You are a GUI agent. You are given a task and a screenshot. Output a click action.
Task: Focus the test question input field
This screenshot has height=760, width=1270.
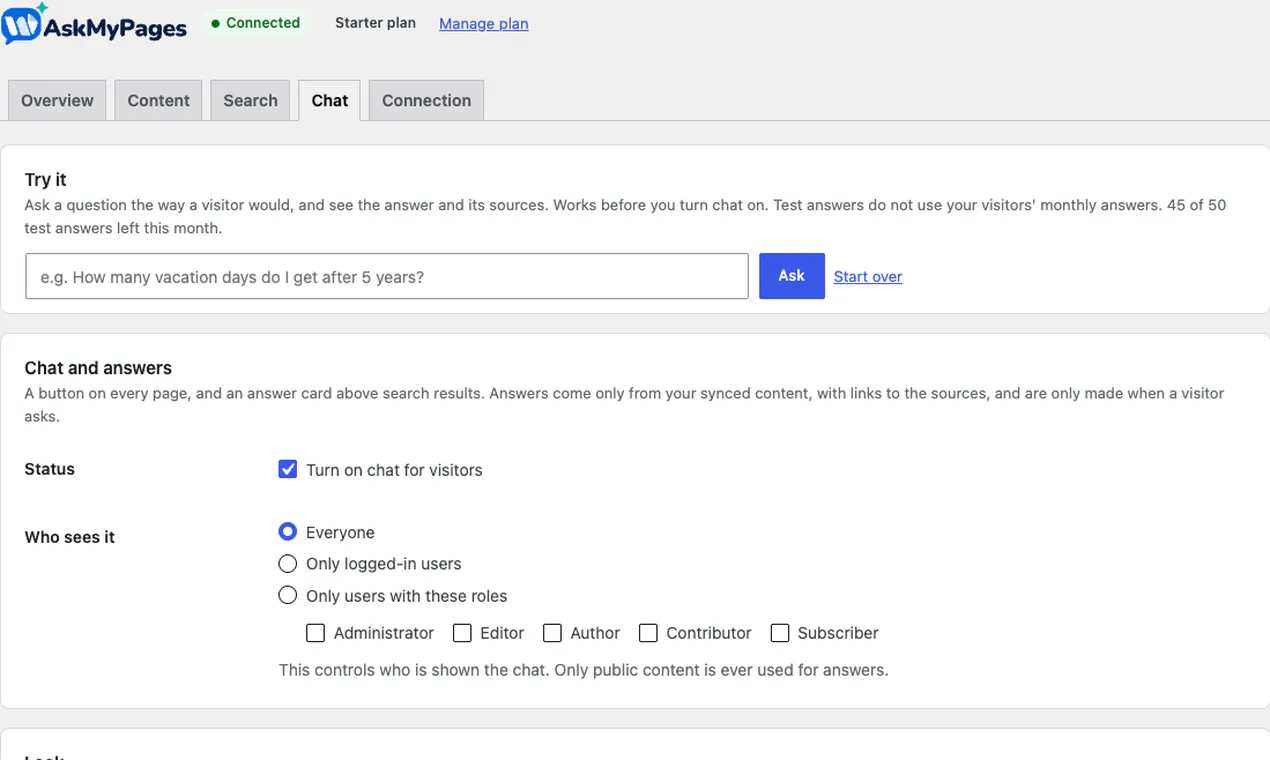click(x=387, y=276)
